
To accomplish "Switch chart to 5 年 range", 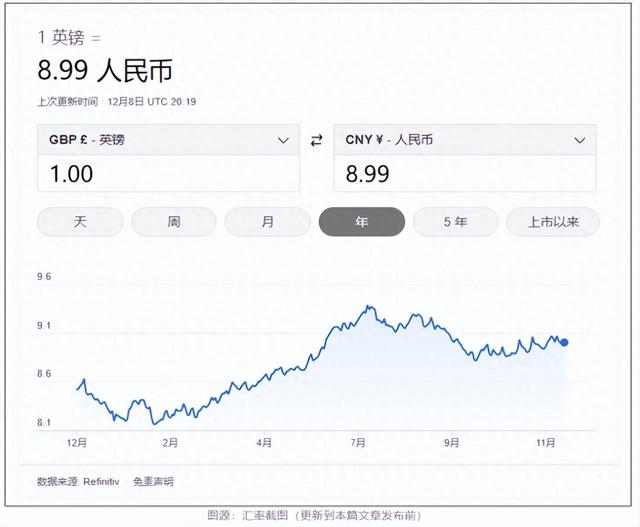I will [455, 222].
